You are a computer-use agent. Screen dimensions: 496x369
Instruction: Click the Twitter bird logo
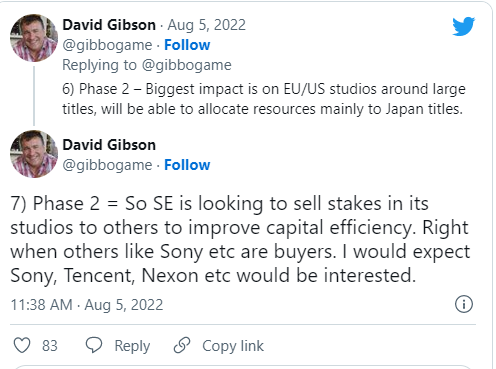(x=464, y=26)
